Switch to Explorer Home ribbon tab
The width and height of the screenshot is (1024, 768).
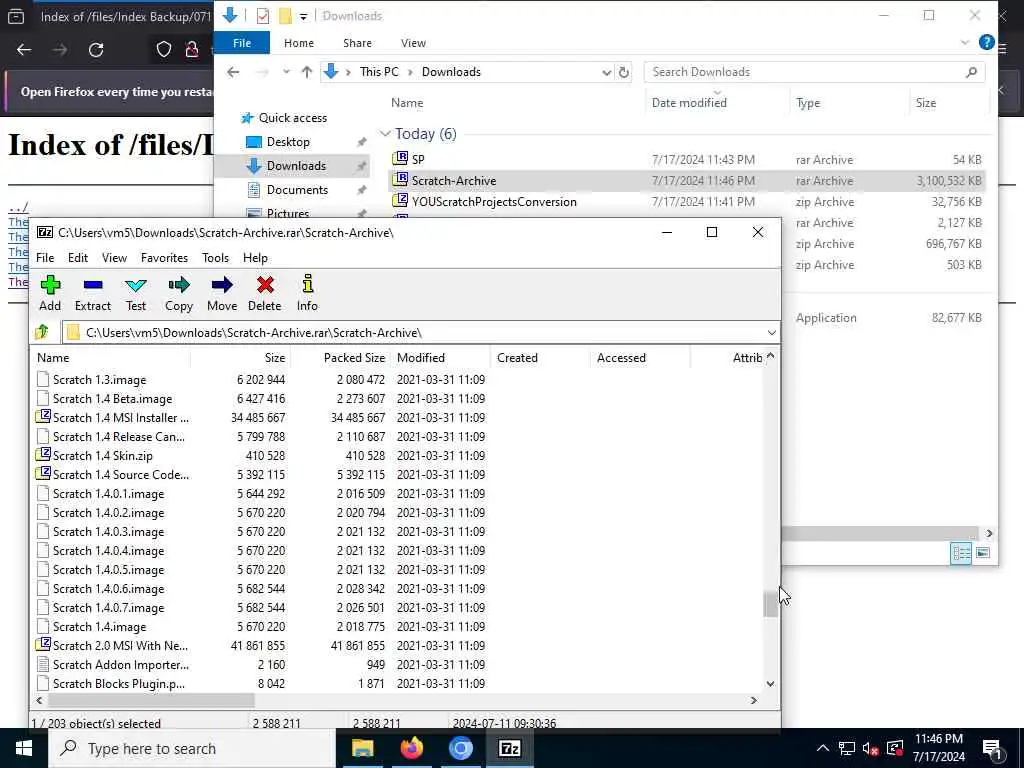point(299,43)
